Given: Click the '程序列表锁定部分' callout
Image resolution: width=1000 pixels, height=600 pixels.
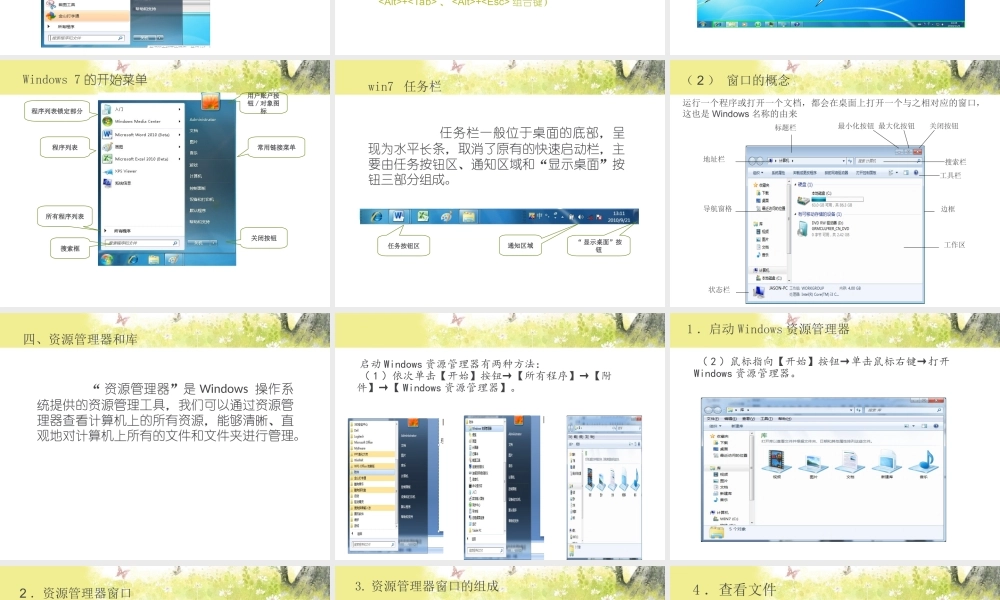Looking at the screenshot, I should coord(57,111).
